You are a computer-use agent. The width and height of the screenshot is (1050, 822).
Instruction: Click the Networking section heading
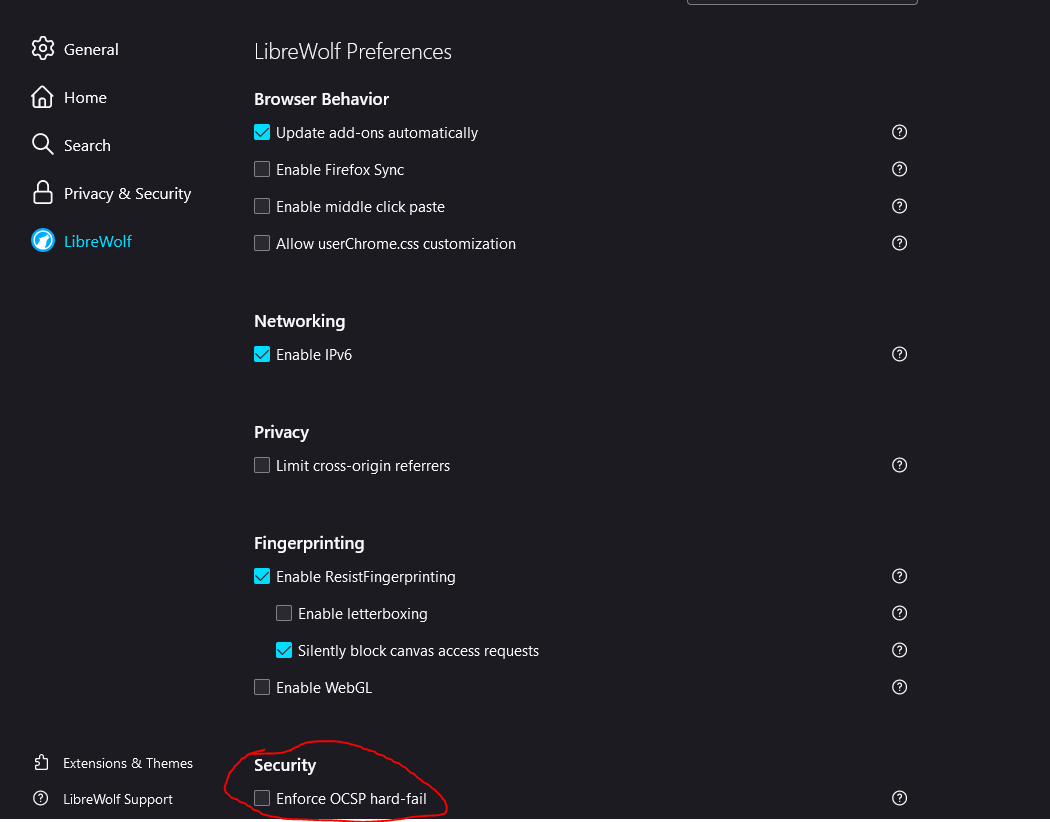(299, 321)
